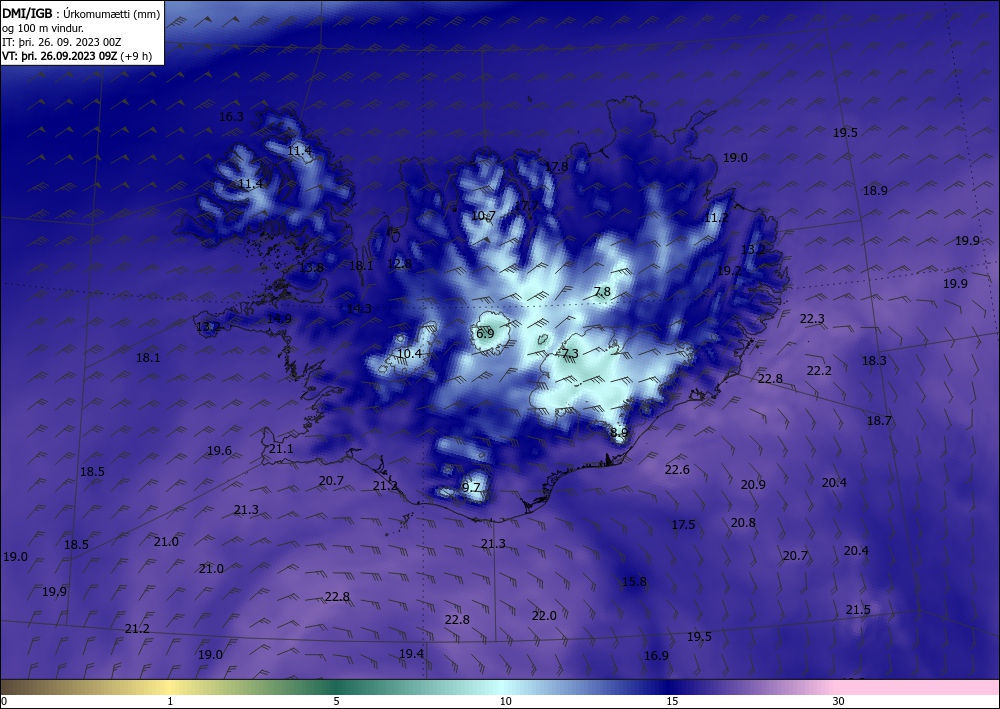
Task: Click the 8.9 value label
Action: tap(619, 432)
